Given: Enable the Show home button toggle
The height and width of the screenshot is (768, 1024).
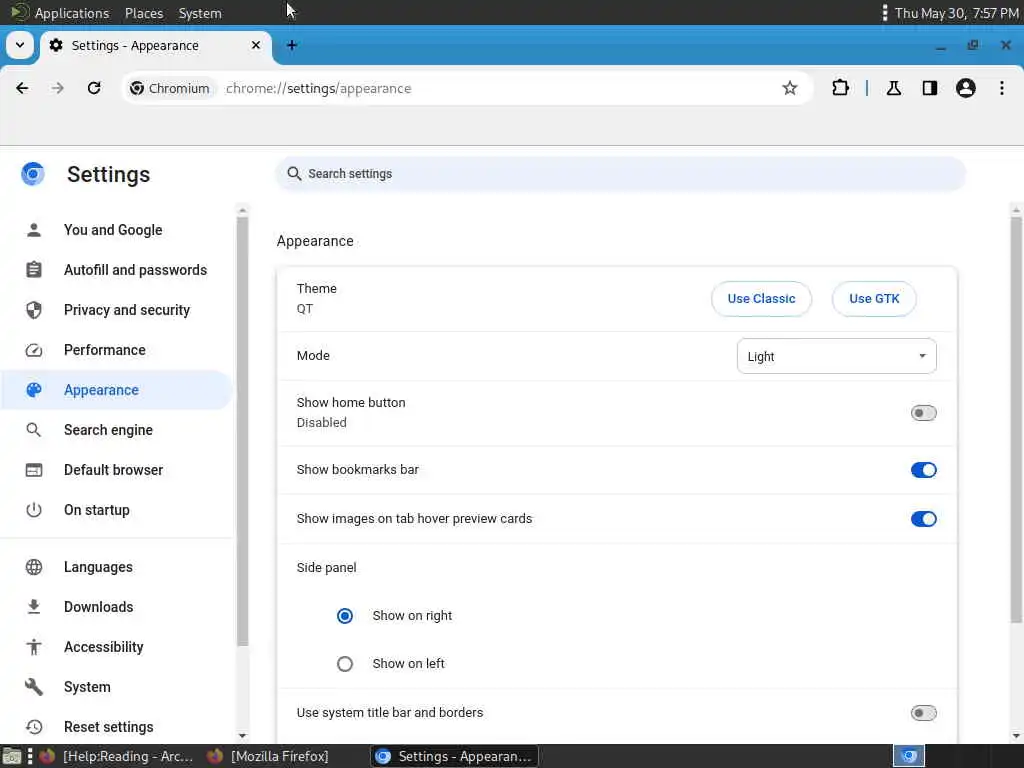Looking at the screenshot, I should pyautogui.click(x=923, y=413).
